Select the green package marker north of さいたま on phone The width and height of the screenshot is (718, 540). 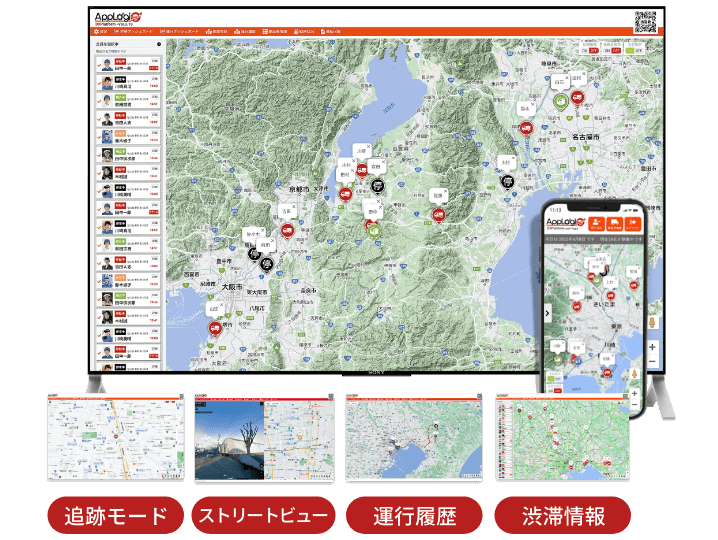[x=596, y=279]
